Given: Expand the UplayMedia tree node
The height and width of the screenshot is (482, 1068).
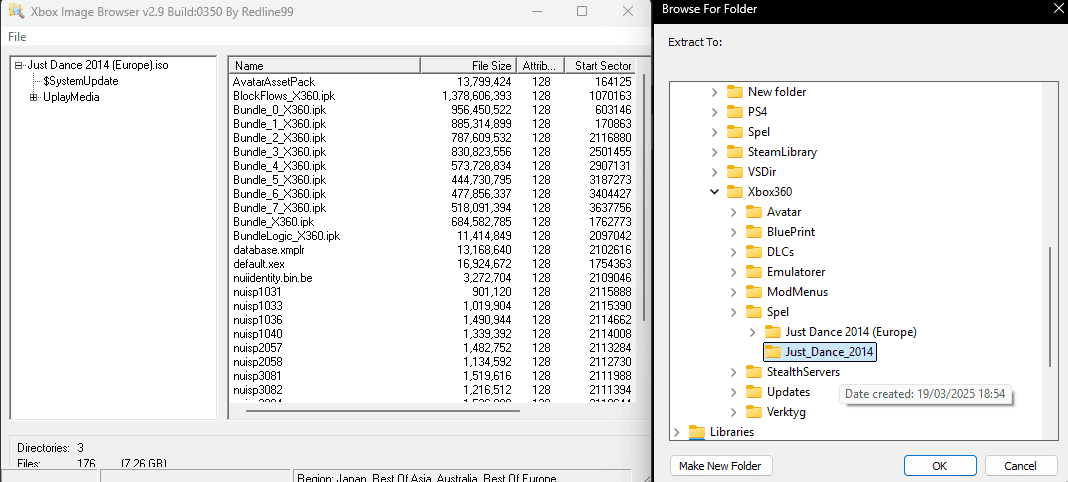Looking at the screenshot, I should pyautogui.click(x=33, y=97).
